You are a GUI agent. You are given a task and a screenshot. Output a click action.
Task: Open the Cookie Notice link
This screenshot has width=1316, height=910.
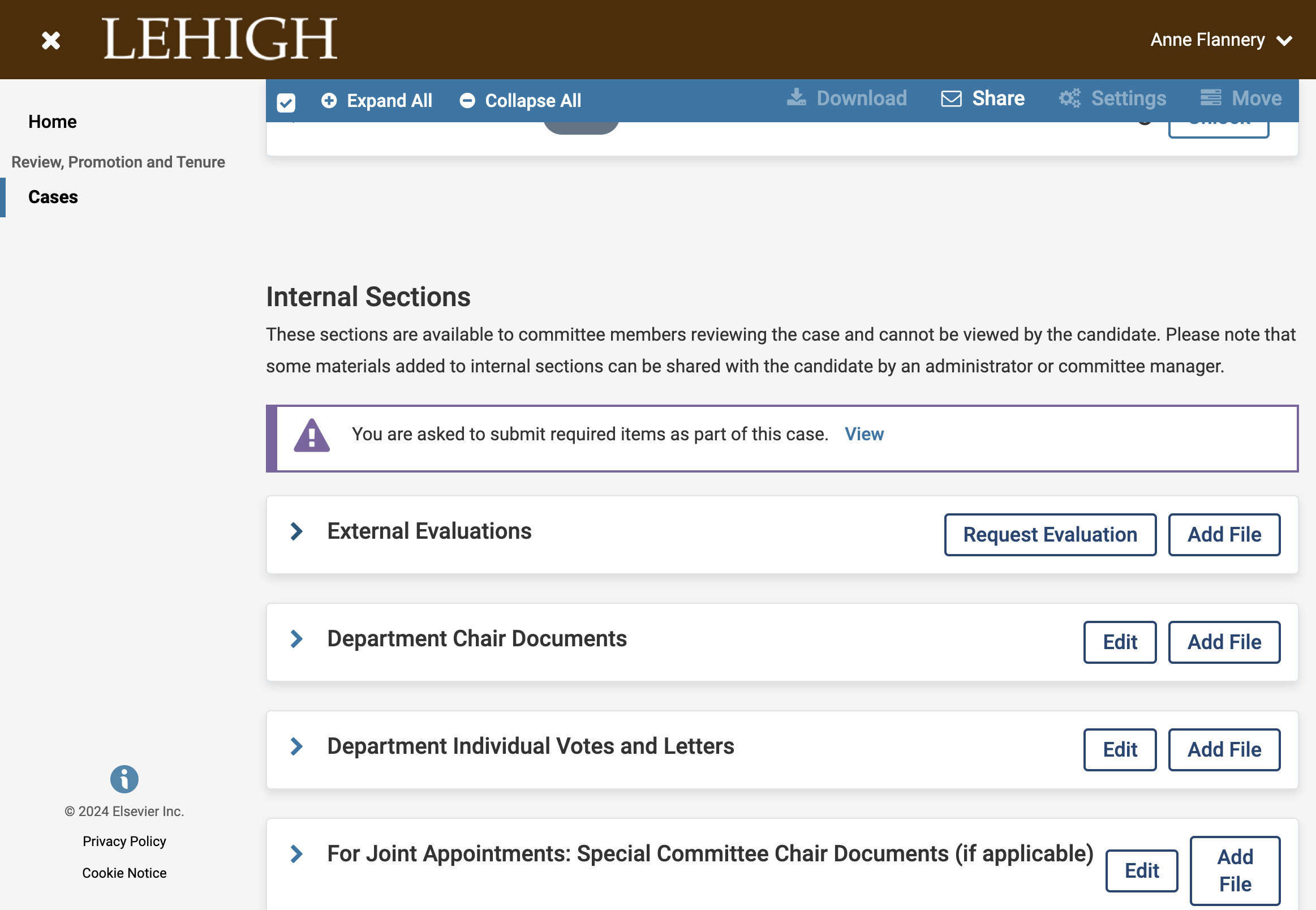(x=124, y=873)
